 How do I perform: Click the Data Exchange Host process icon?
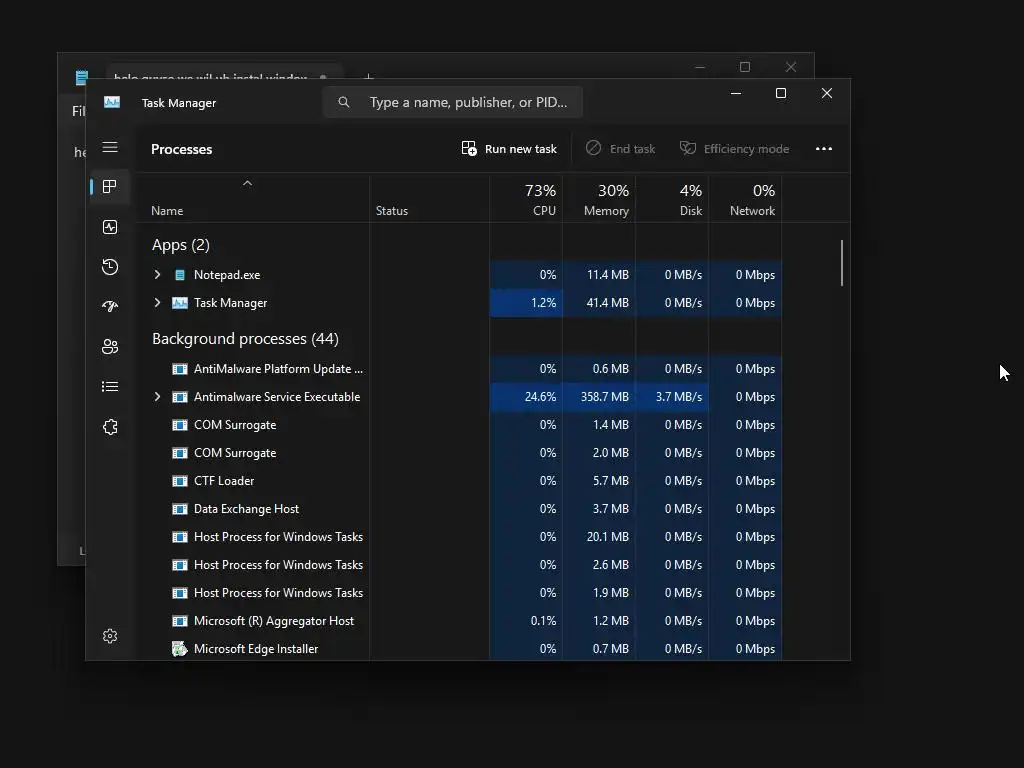180,509
